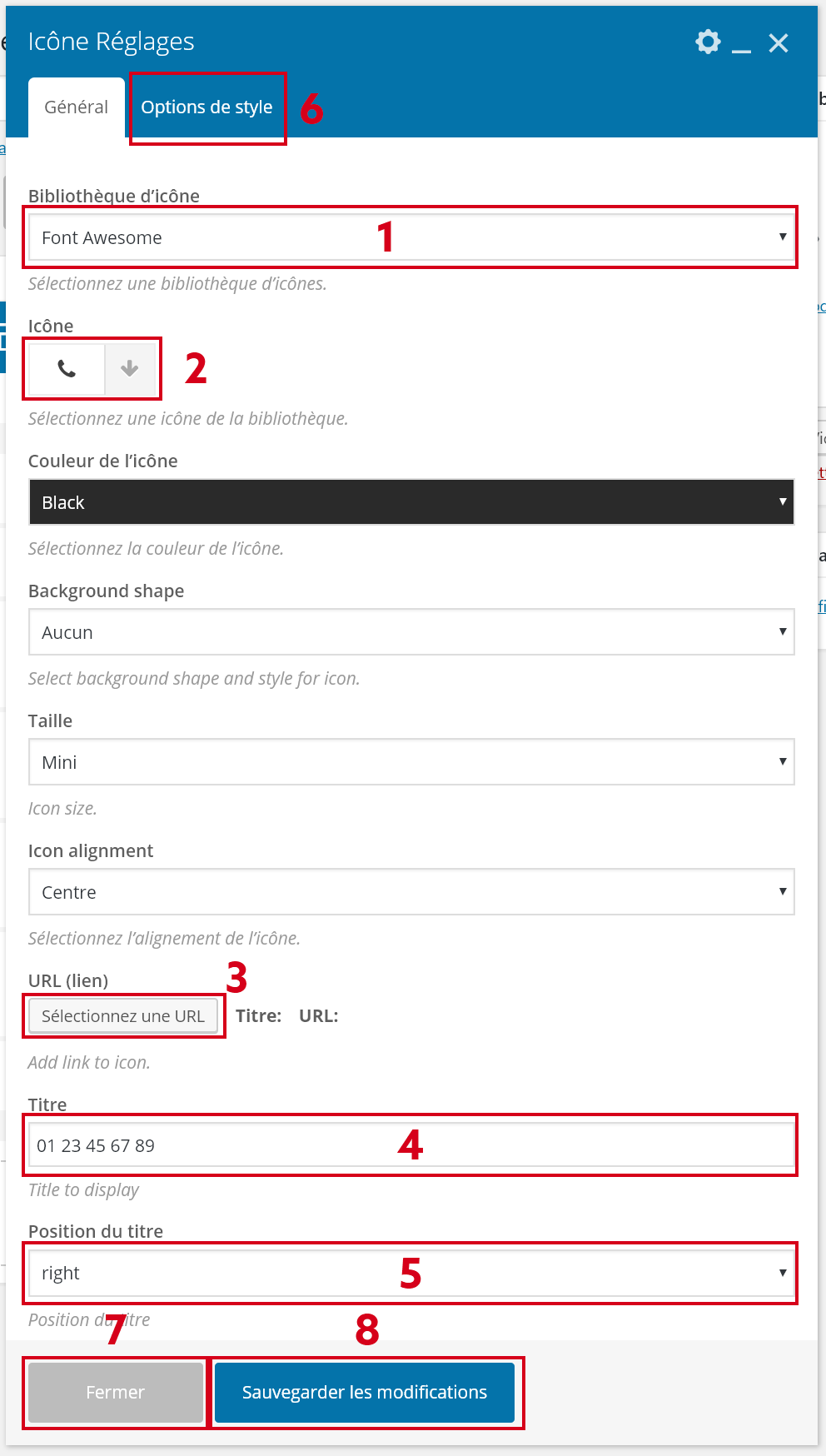Close the Icône Réglages dialog
This screenshot has width=826, height=1456.
pyautogui.click(x=779, y=42)
